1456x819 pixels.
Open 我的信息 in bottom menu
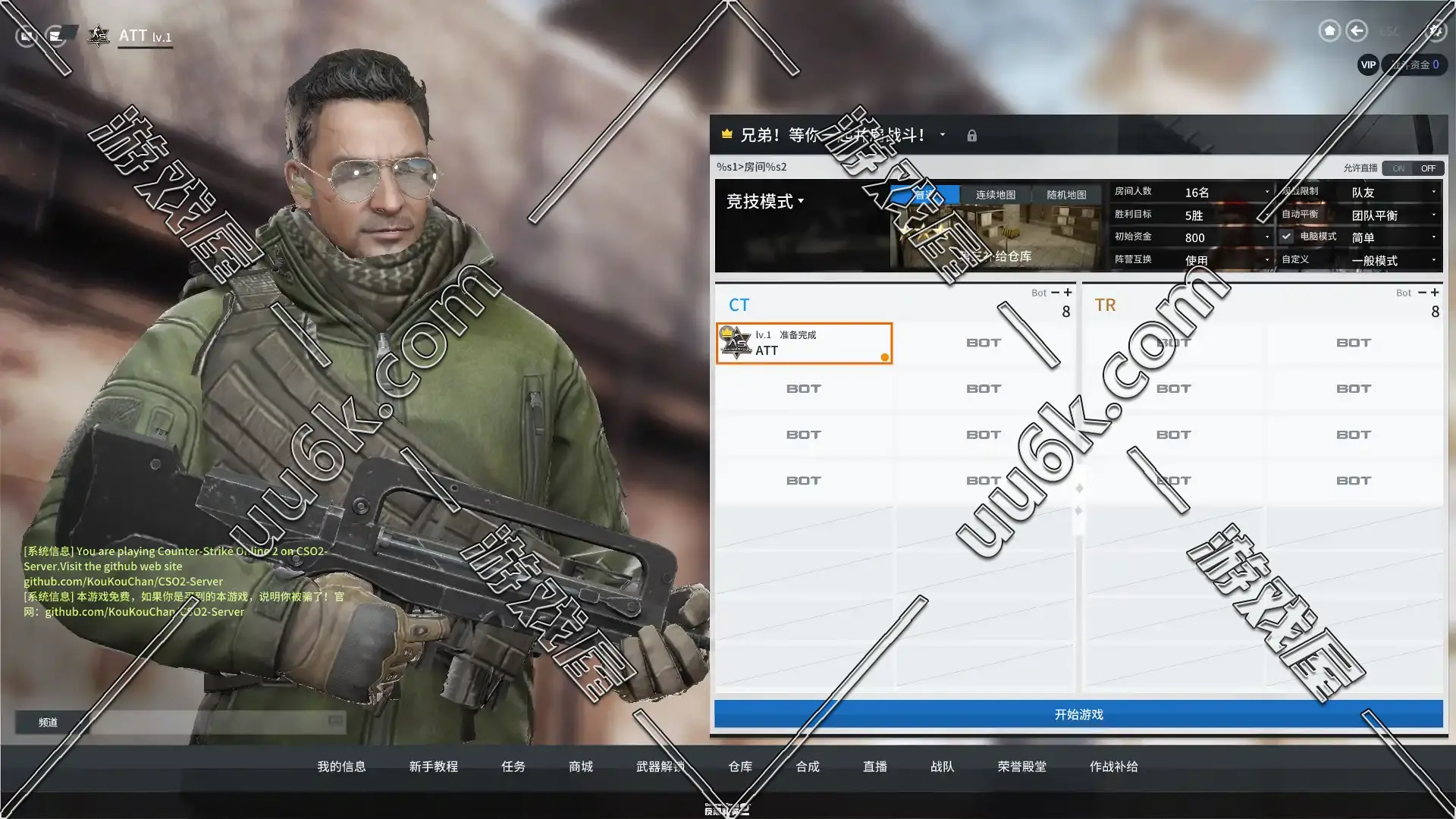tap(341, 767)
